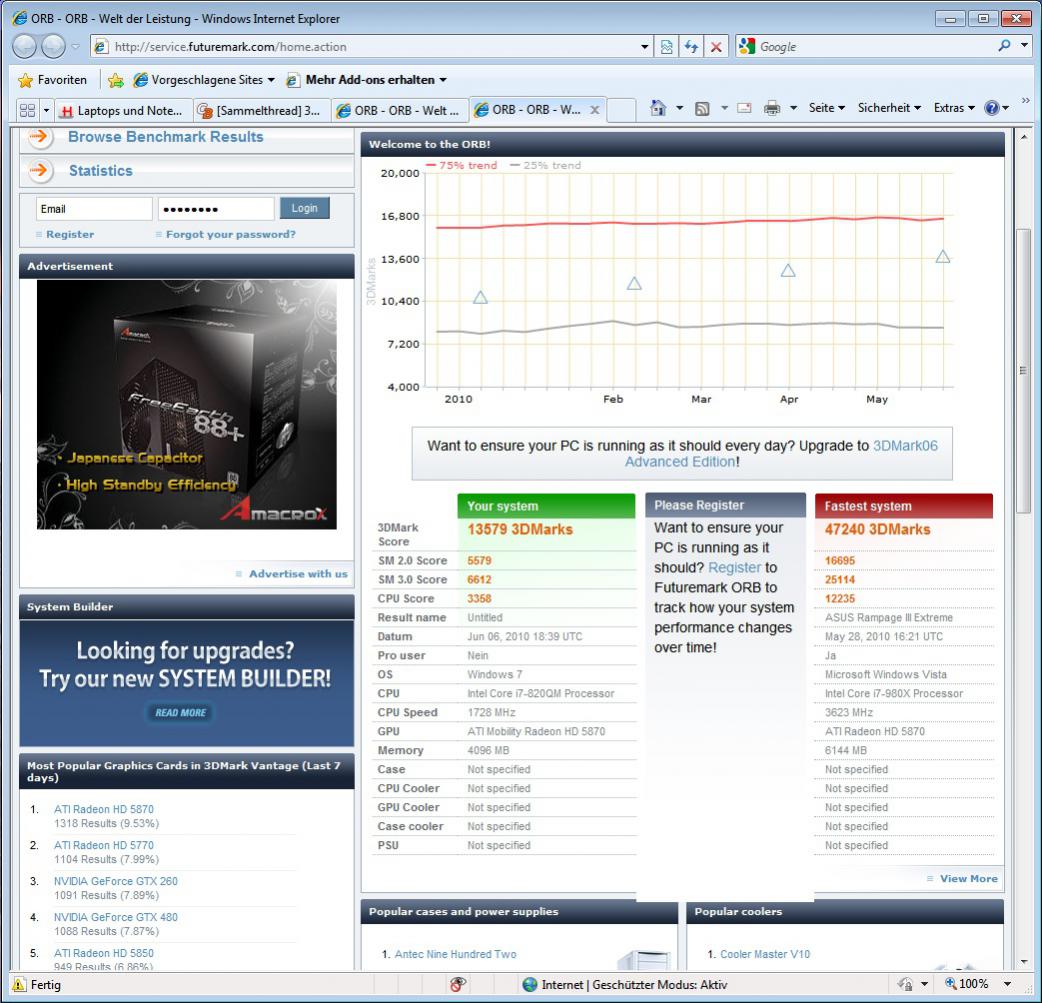Click the Print icon in command bar
The width and height of the screenshot is (1042, 1003).
click(772, 108)
